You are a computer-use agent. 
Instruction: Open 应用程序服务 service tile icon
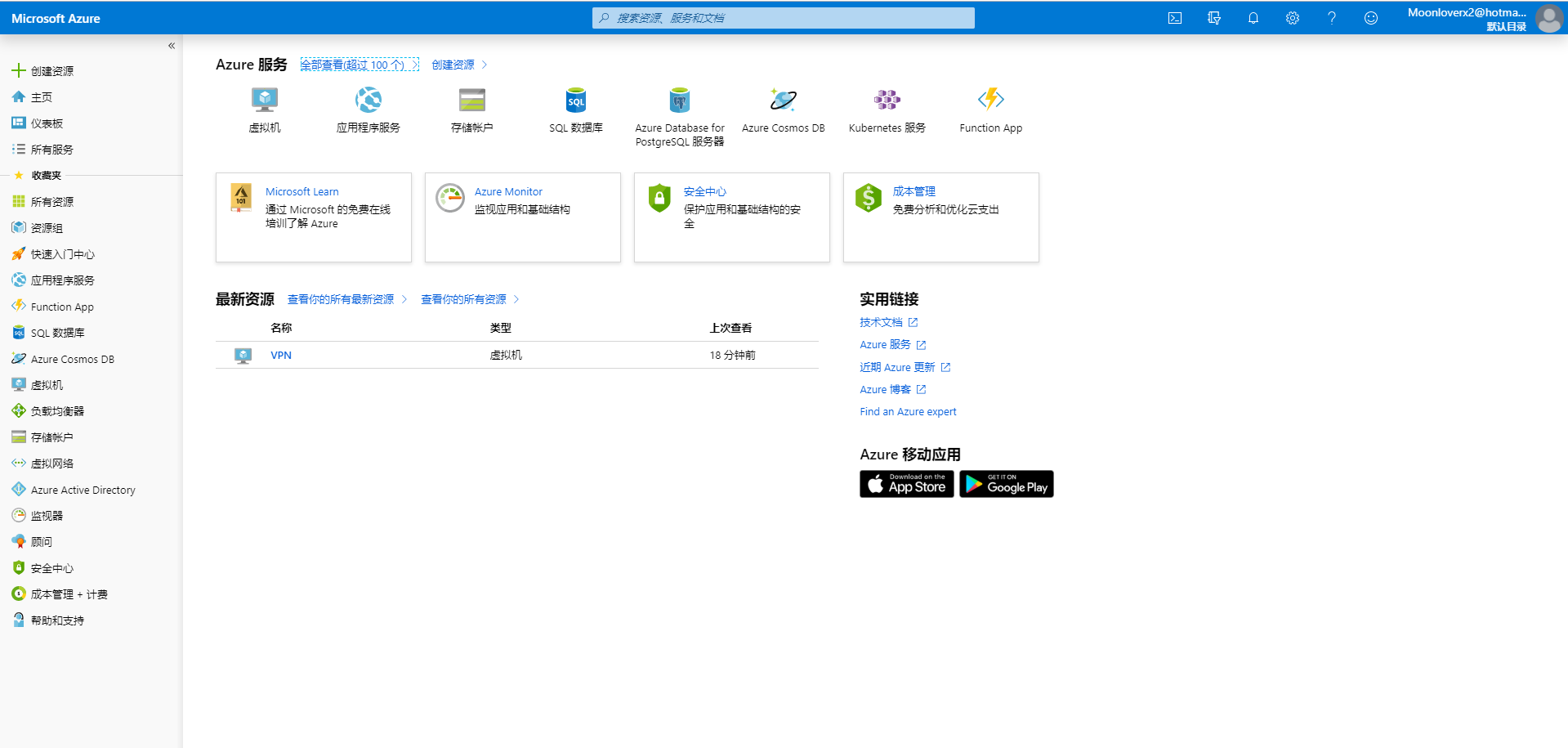(x=369, y=100)
